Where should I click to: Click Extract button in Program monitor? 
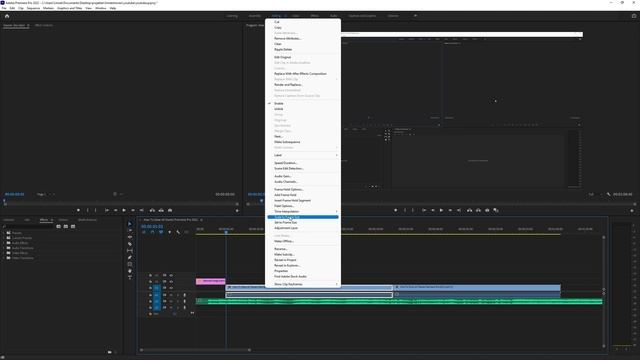(478, 210)
